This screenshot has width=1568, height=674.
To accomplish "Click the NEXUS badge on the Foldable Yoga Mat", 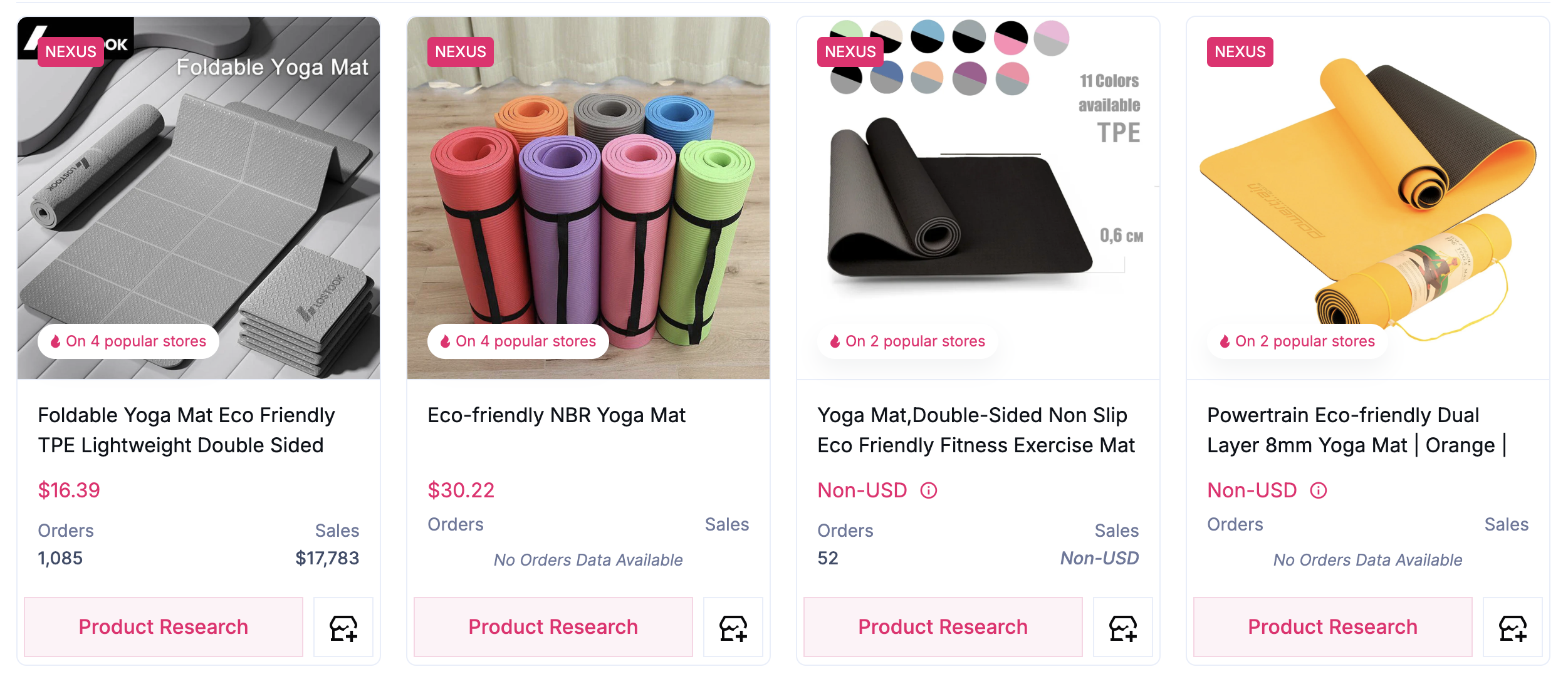I will click(x=70, y=52).
